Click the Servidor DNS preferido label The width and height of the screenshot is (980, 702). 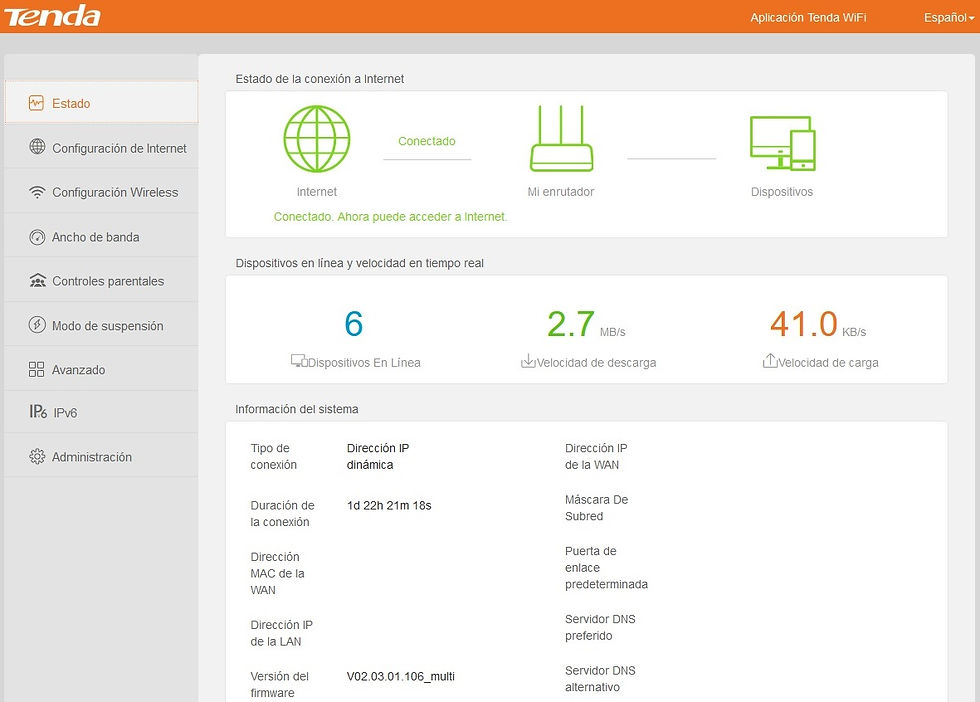coord(600,627)
